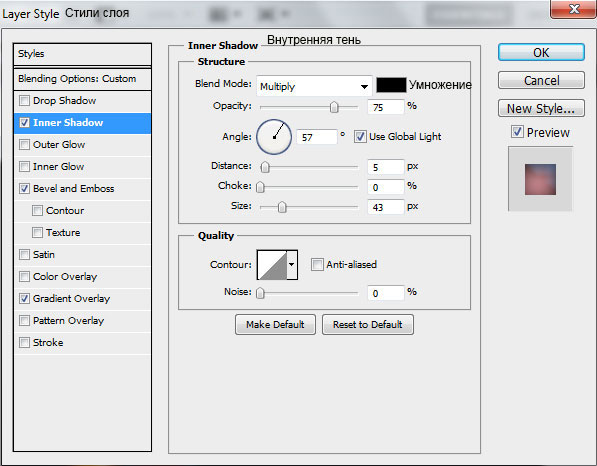Enable the Texture sub-option checkbox
This screenshot has height=466, width=597.
37,232
